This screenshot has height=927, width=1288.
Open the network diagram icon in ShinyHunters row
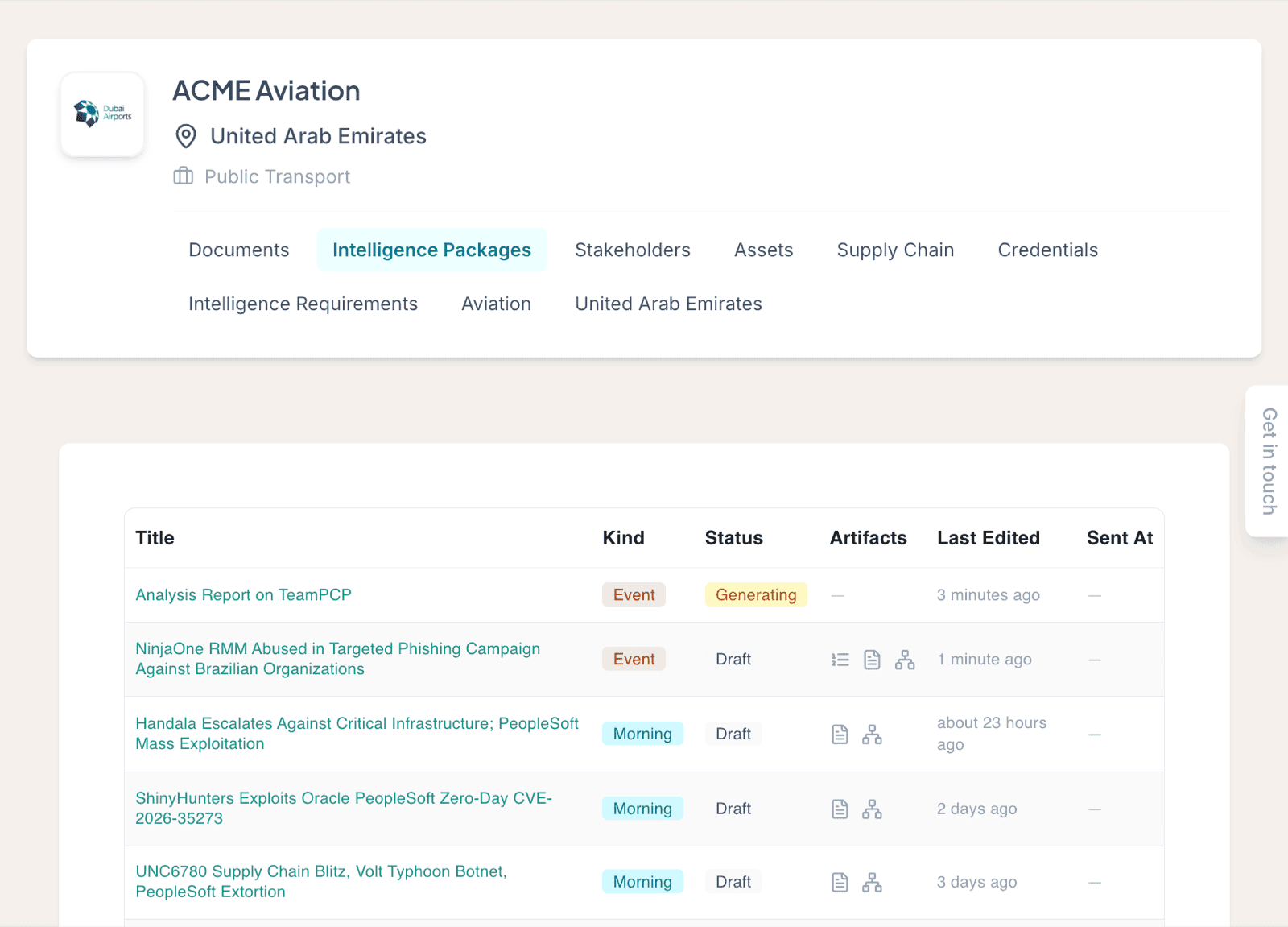872,809
